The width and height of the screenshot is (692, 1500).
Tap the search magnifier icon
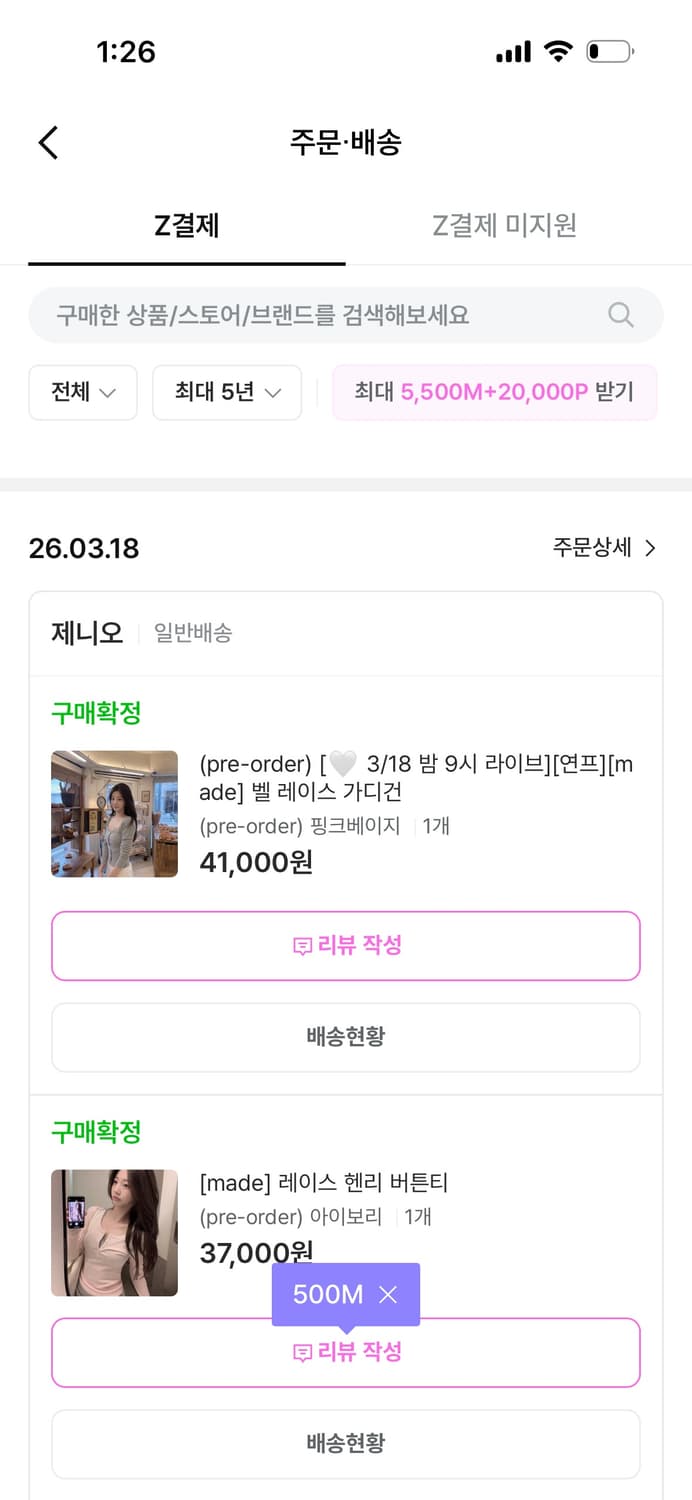point(620,315)
